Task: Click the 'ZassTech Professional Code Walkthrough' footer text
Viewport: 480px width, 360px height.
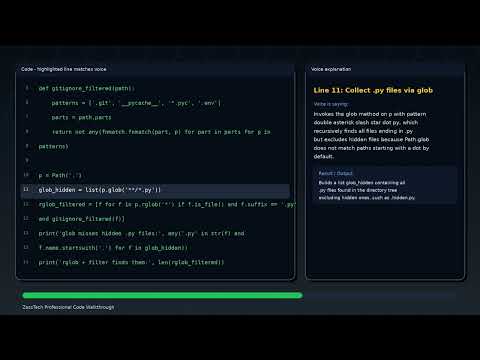Action: 68,307
